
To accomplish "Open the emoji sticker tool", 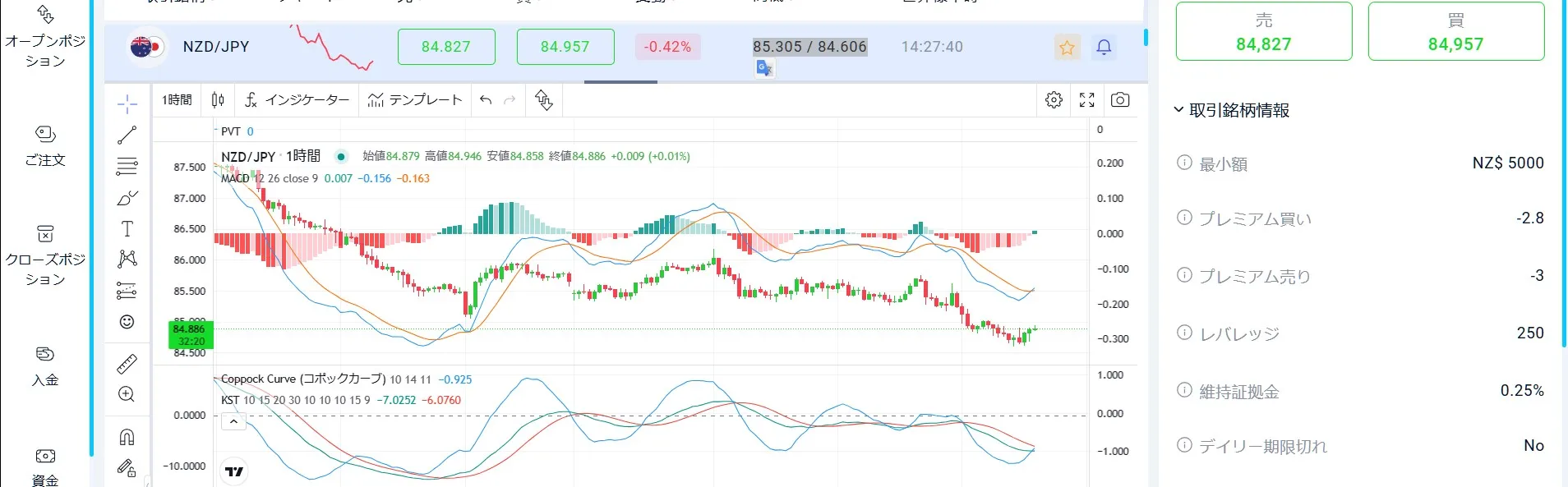I will [x=127, y=322].
